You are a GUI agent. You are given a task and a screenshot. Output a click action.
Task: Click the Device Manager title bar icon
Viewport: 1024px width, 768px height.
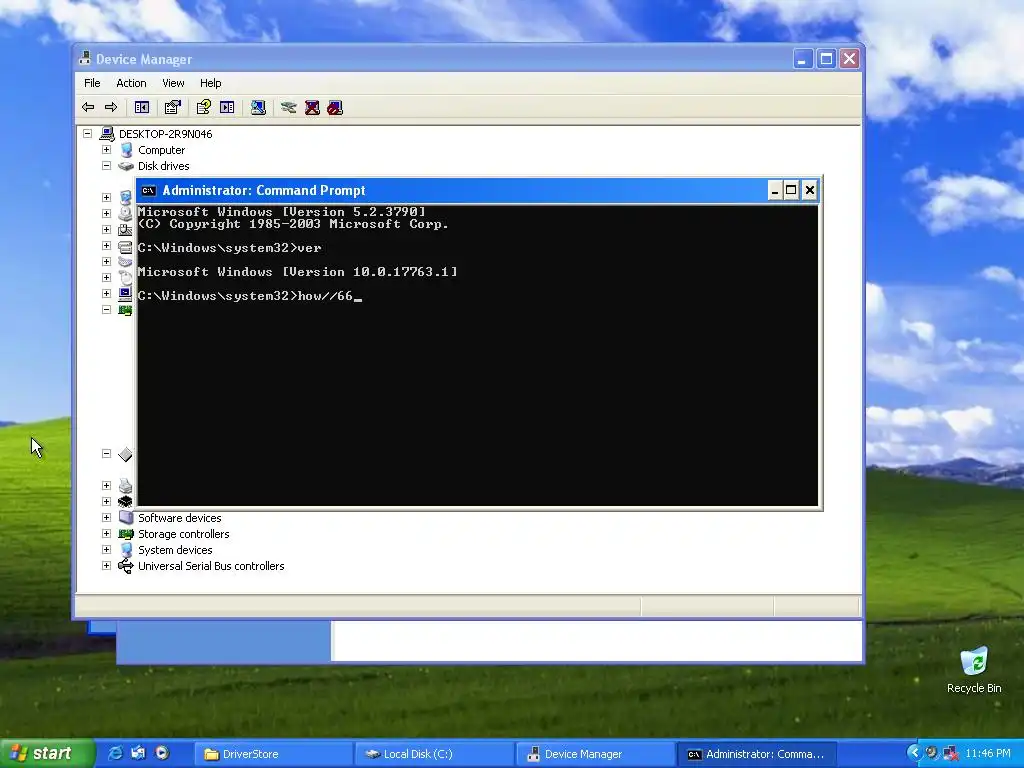pos(84,59)
